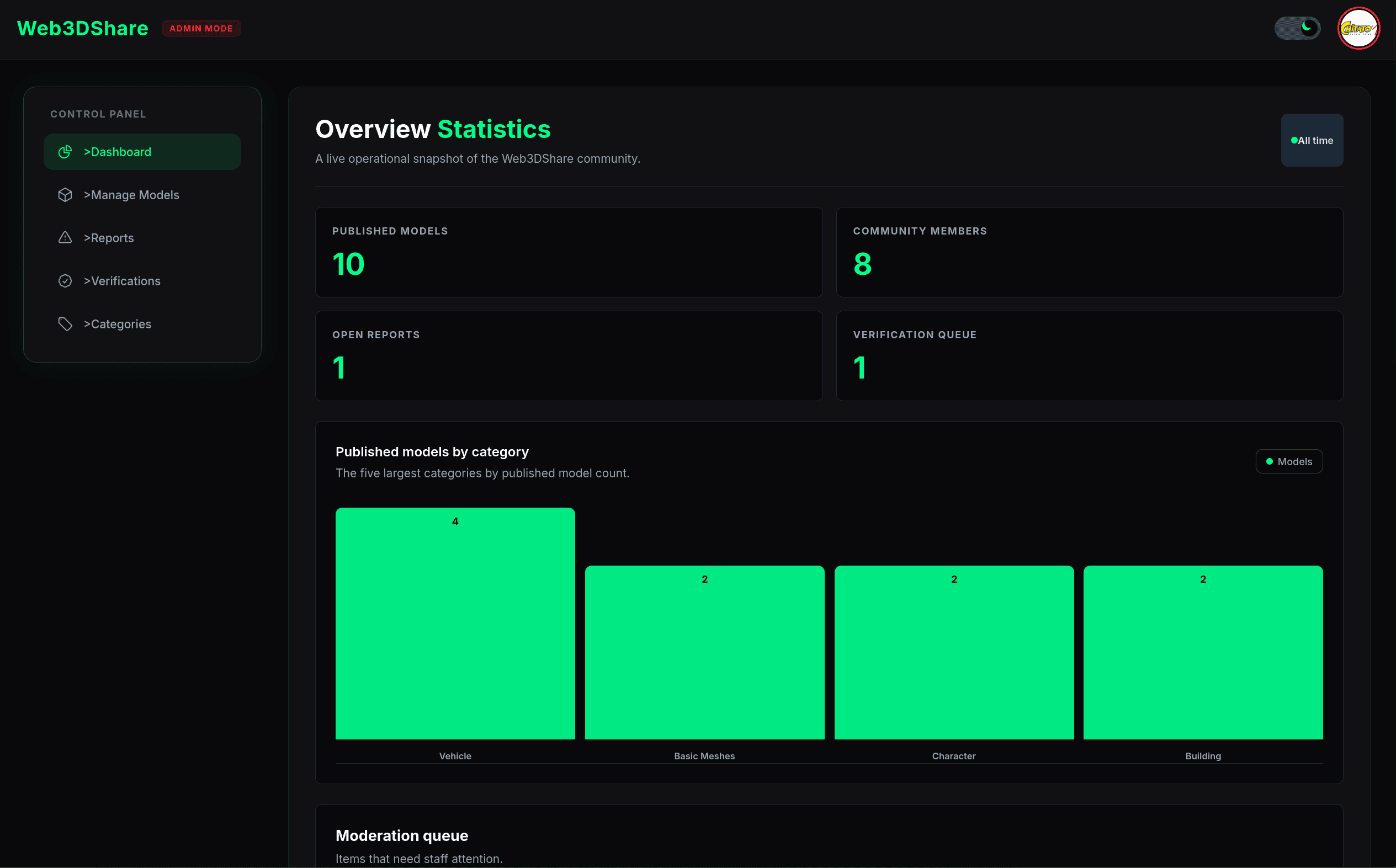This screenshot has width=1396, height=868.
Task: Click the Dashboard pie chart icon
Action: [x=65, y=152]
